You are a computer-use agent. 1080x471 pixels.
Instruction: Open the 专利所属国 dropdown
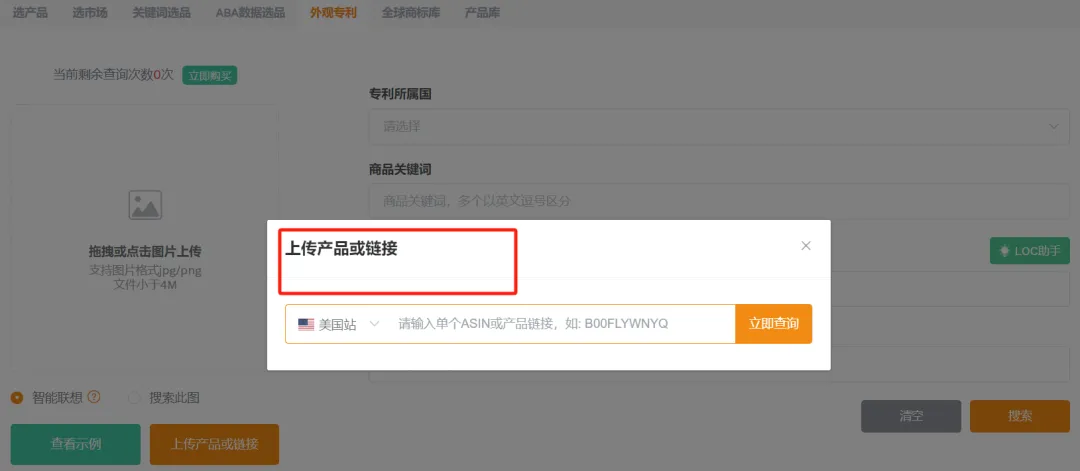(x=719, y=127)
